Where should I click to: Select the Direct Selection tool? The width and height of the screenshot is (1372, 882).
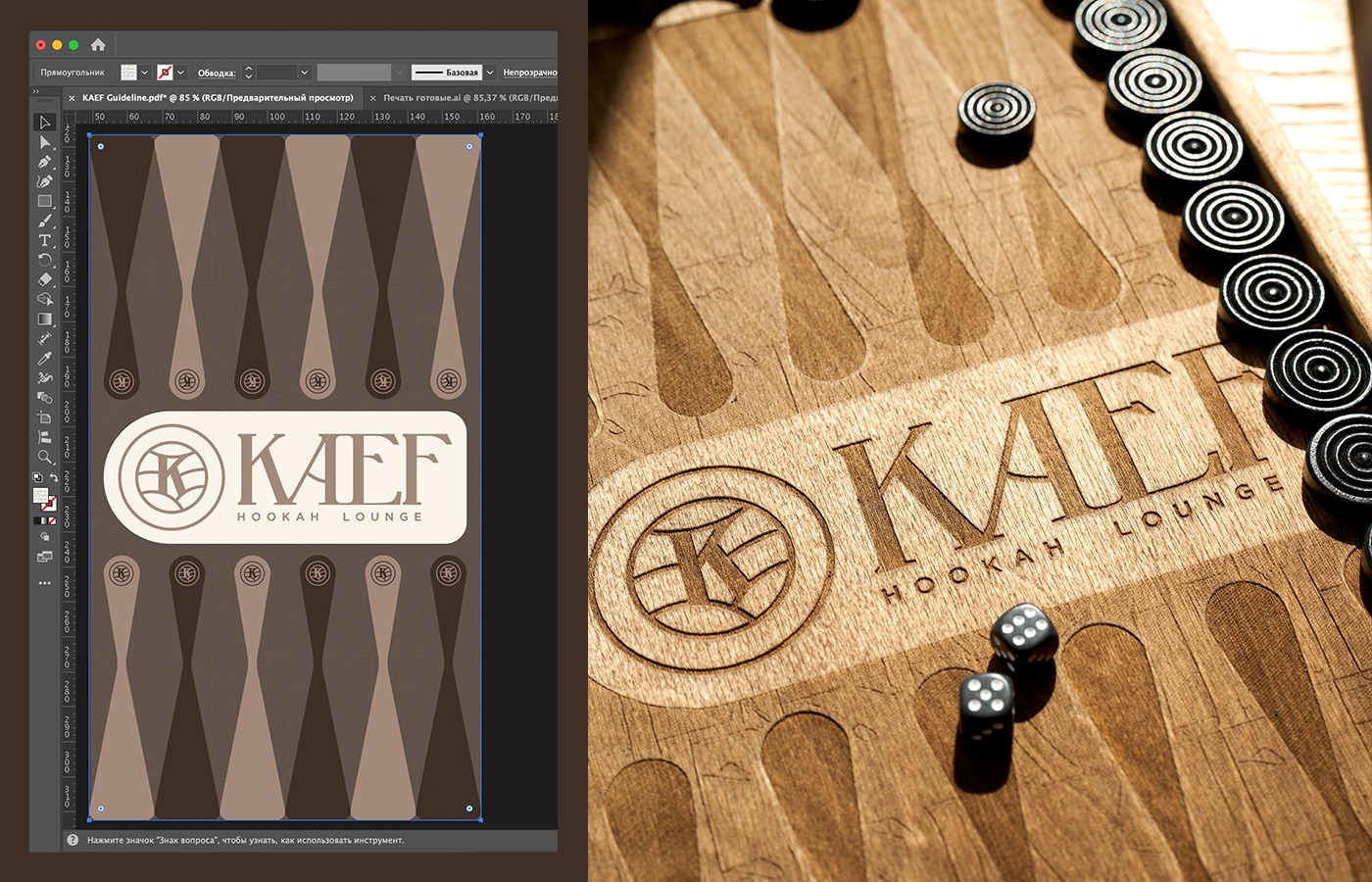44,142
